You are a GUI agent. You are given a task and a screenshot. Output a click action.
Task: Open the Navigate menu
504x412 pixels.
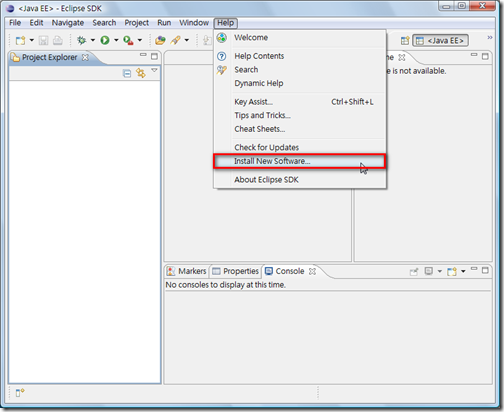[68, 23]
